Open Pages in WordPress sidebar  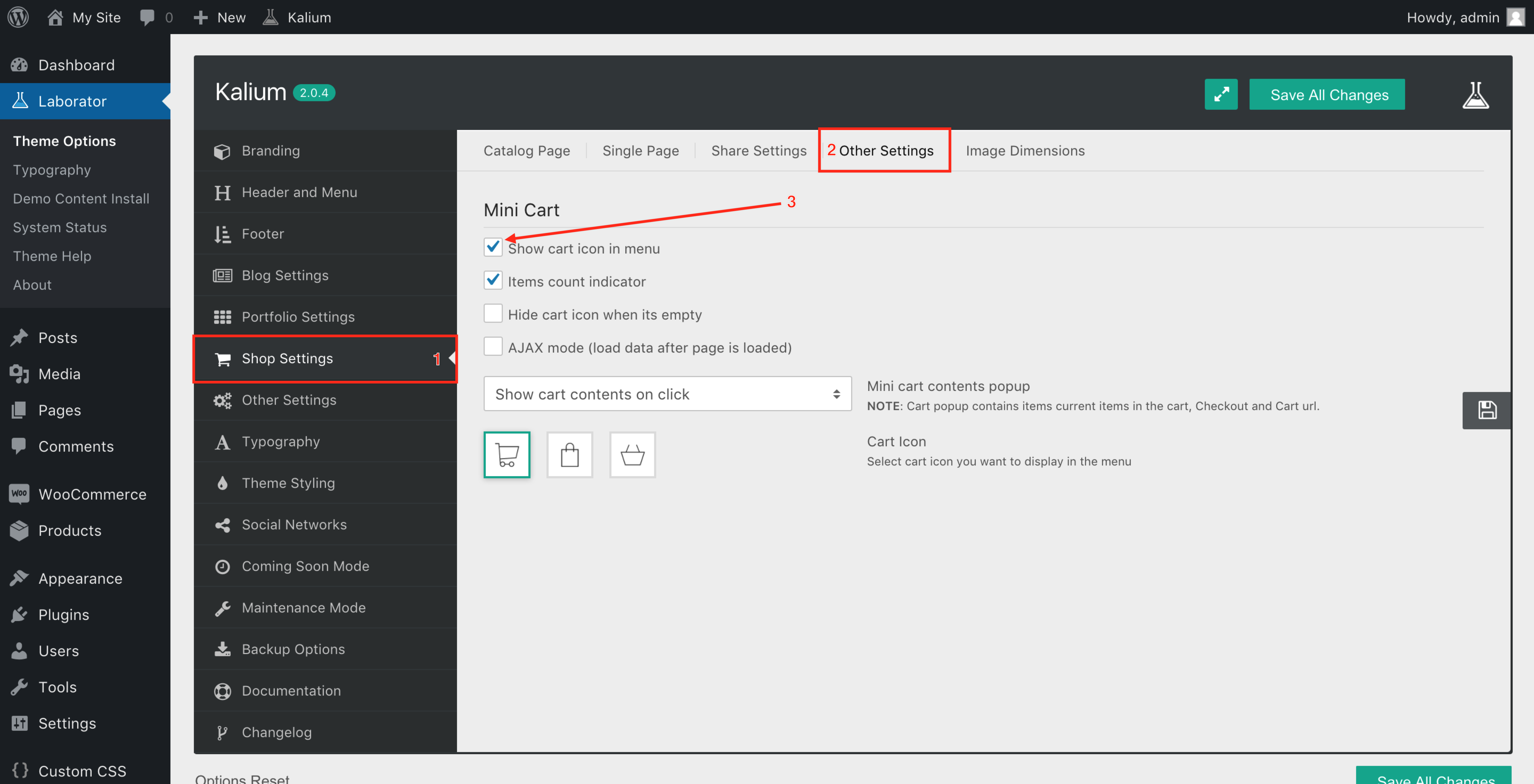click(85, 410)
